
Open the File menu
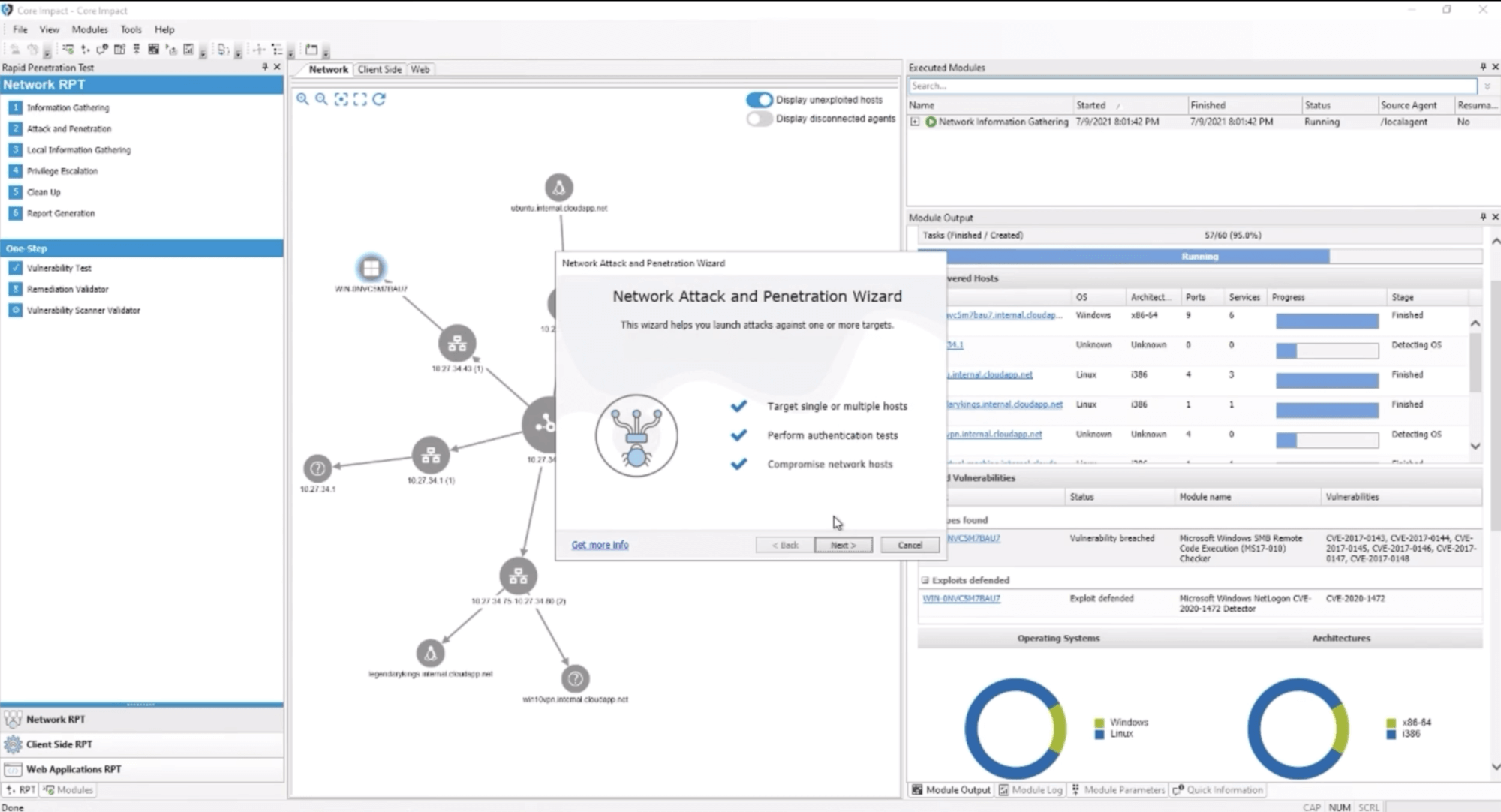[20, 29]
